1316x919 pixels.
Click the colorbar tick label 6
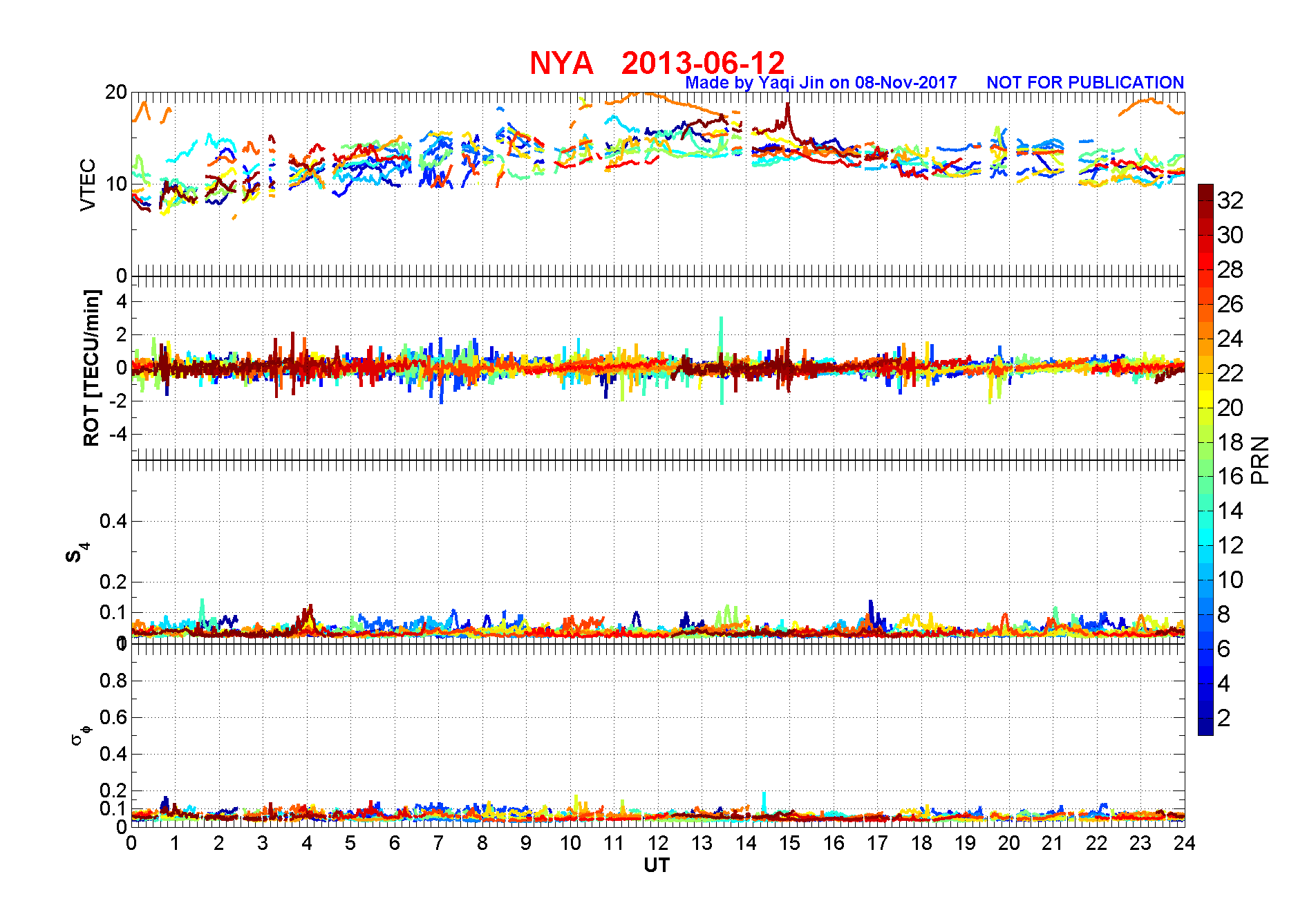tap(1224, 649)
